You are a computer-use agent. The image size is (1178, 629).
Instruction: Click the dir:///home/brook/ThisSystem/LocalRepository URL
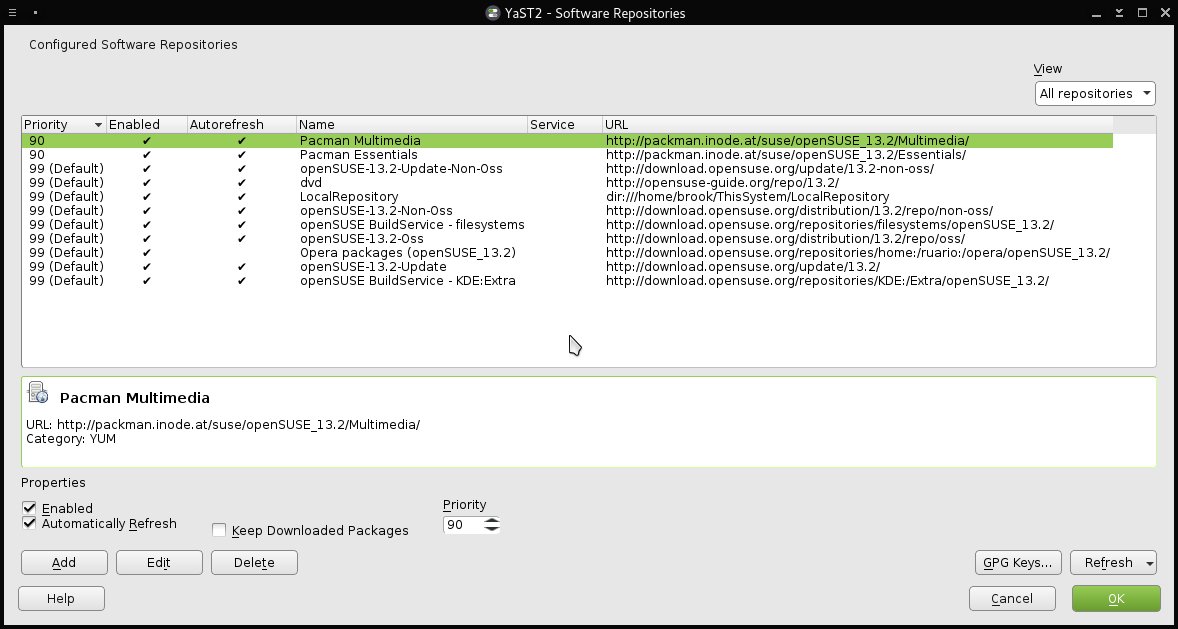(748, 197)
